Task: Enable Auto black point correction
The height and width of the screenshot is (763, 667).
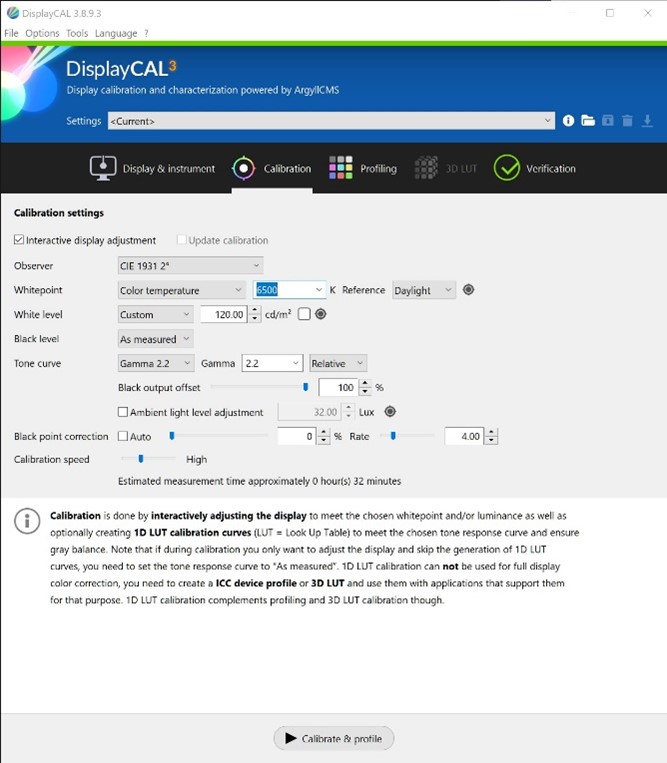Action: coord(123,436)
